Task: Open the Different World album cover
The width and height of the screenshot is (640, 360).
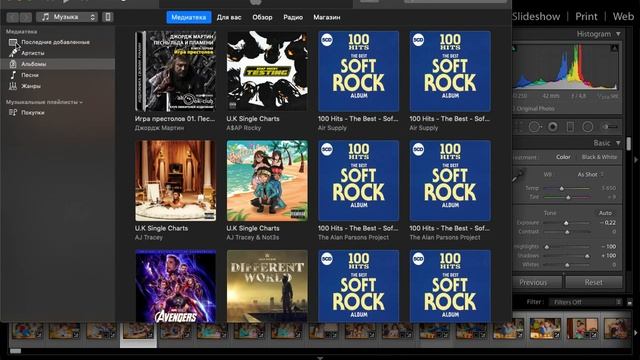Action: [267, 286]
